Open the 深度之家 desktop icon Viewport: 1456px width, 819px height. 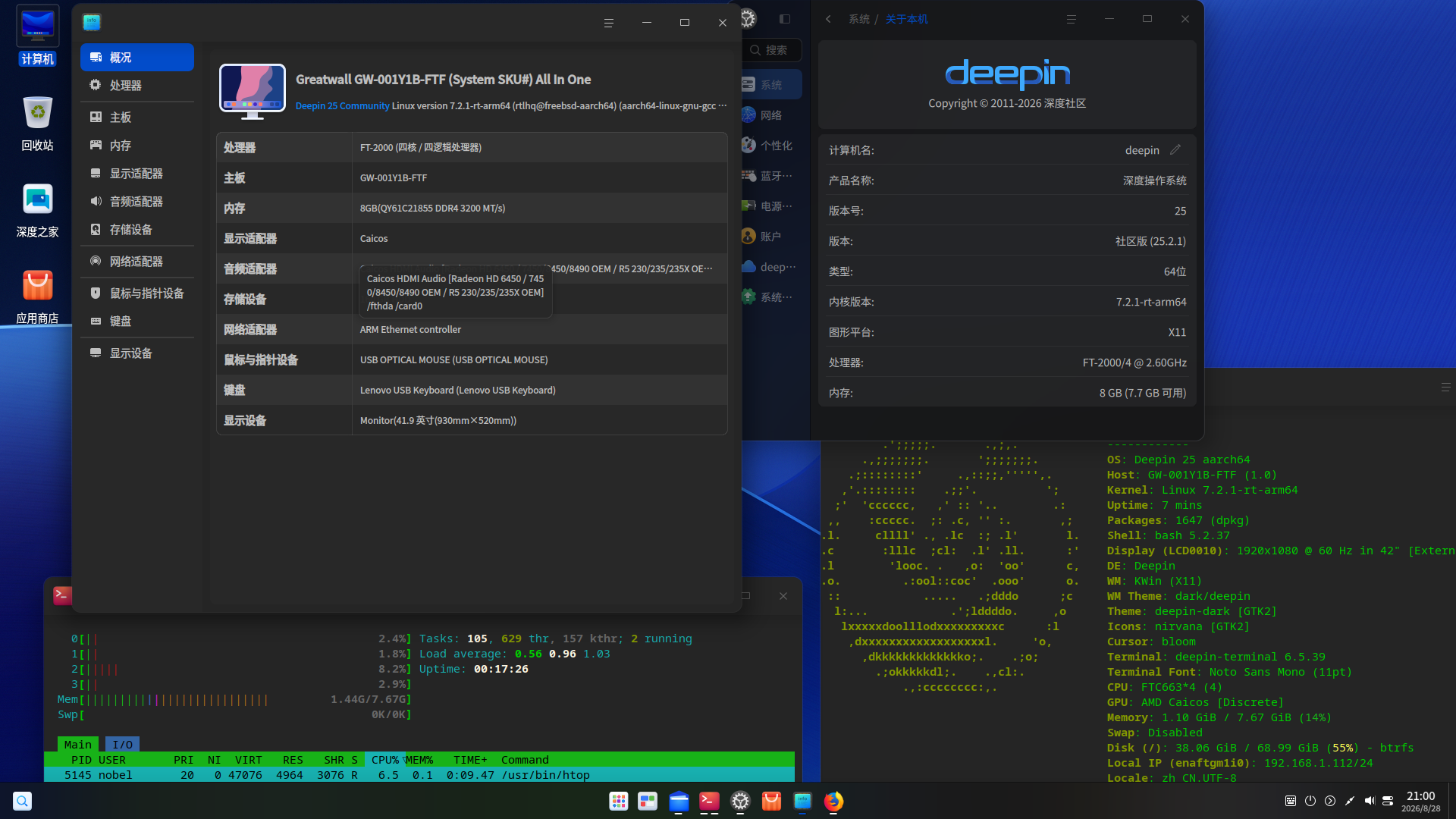pyautogui.click(x=37, y=210)
